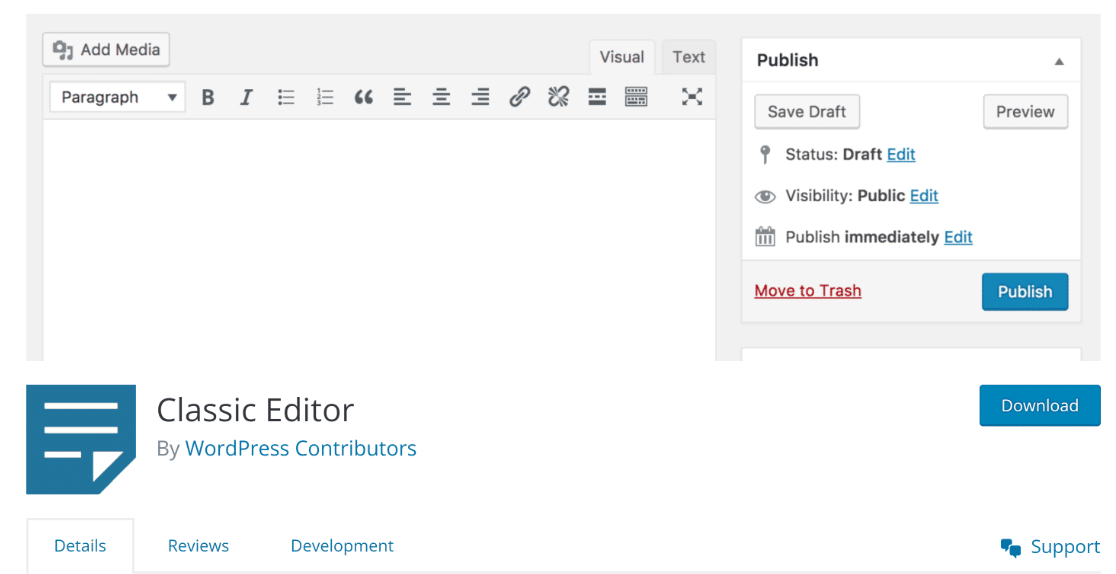
Task: Click the Preview button
Action: (1026, 112)
